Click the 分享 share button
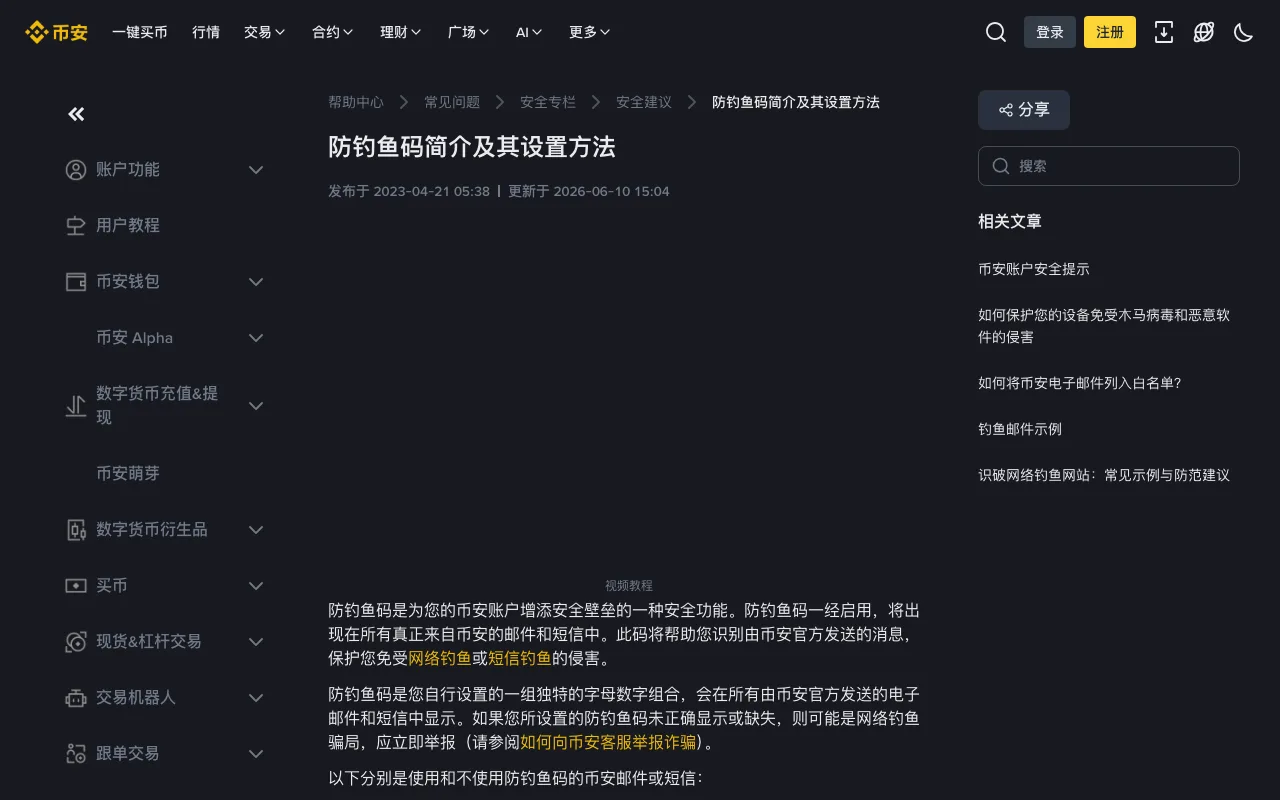 (1024, 110)
